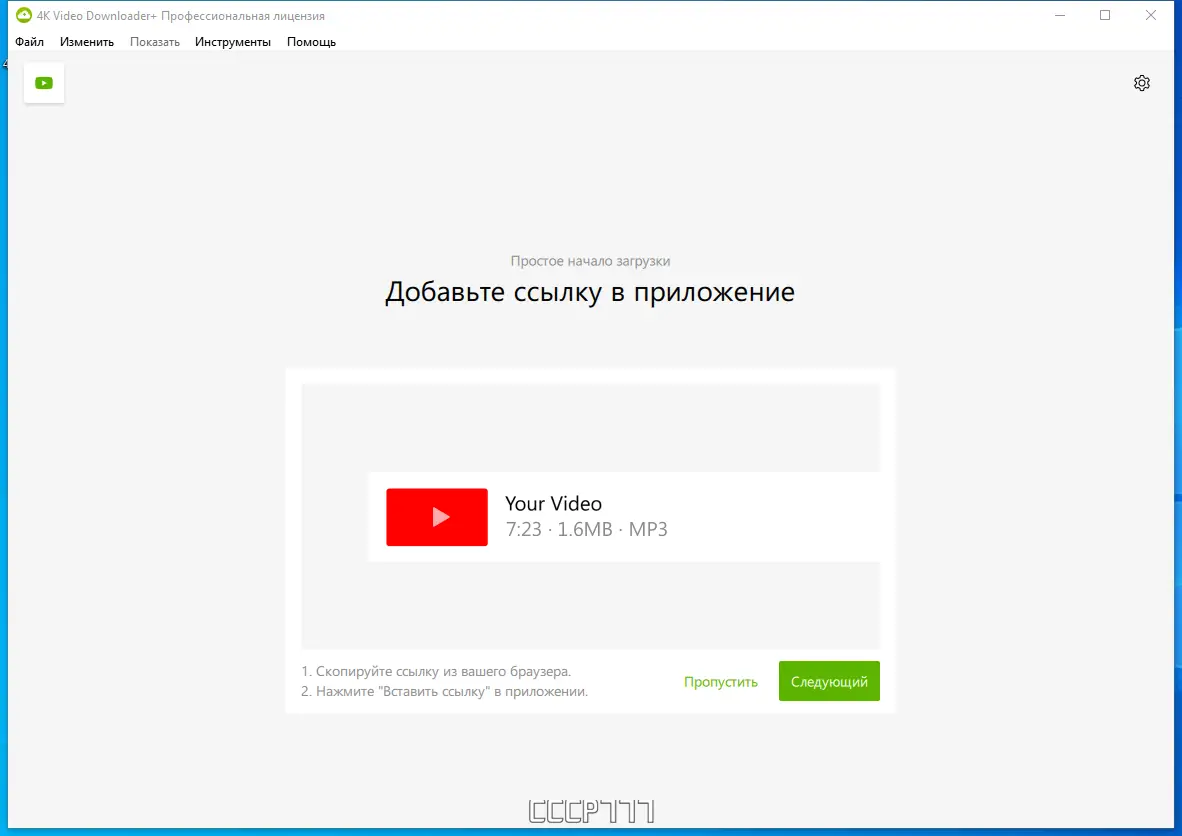The image size is (1182, 836).
Task: Open the Помощь menu
Action: [311, 42]
